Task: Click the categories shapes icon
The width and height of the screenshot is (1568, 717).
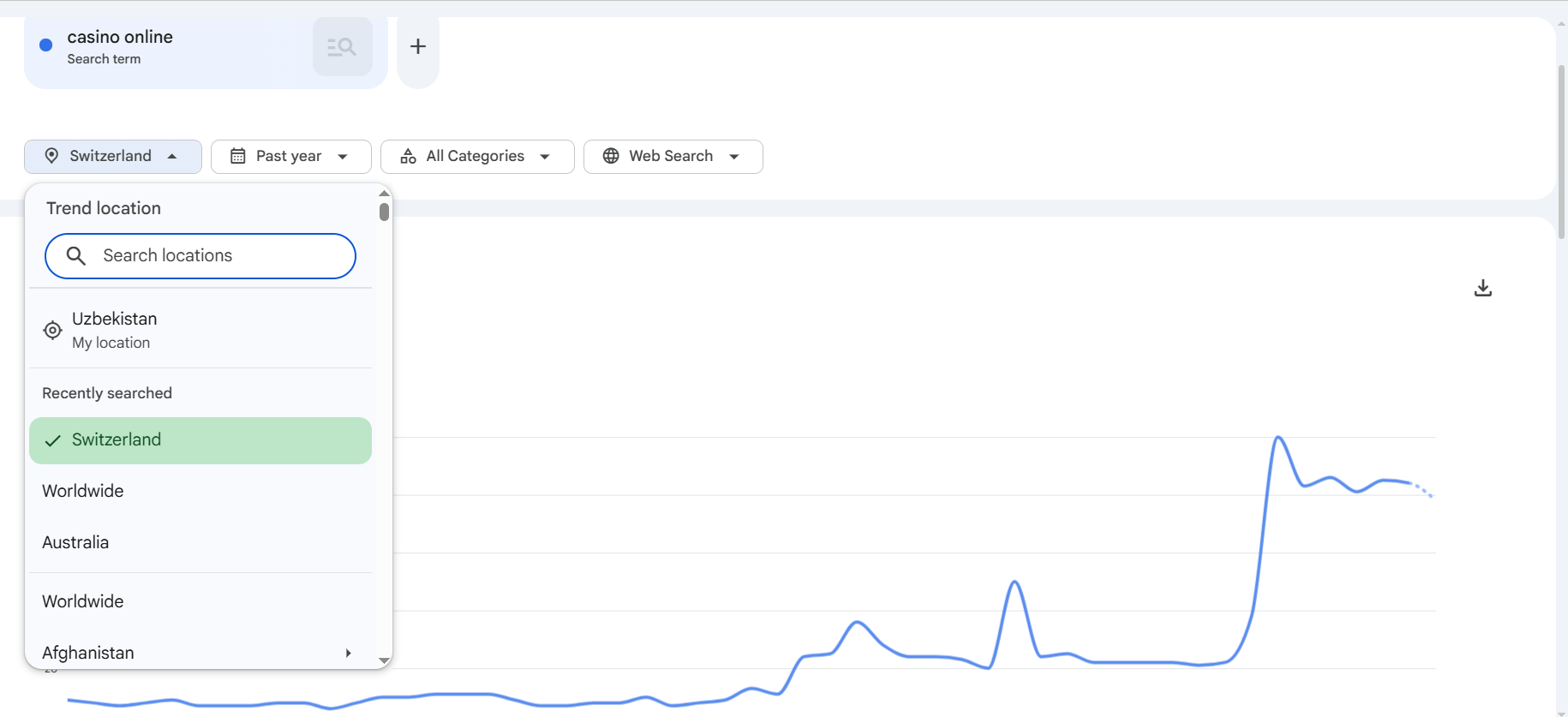Action: (x=408, y=156)
